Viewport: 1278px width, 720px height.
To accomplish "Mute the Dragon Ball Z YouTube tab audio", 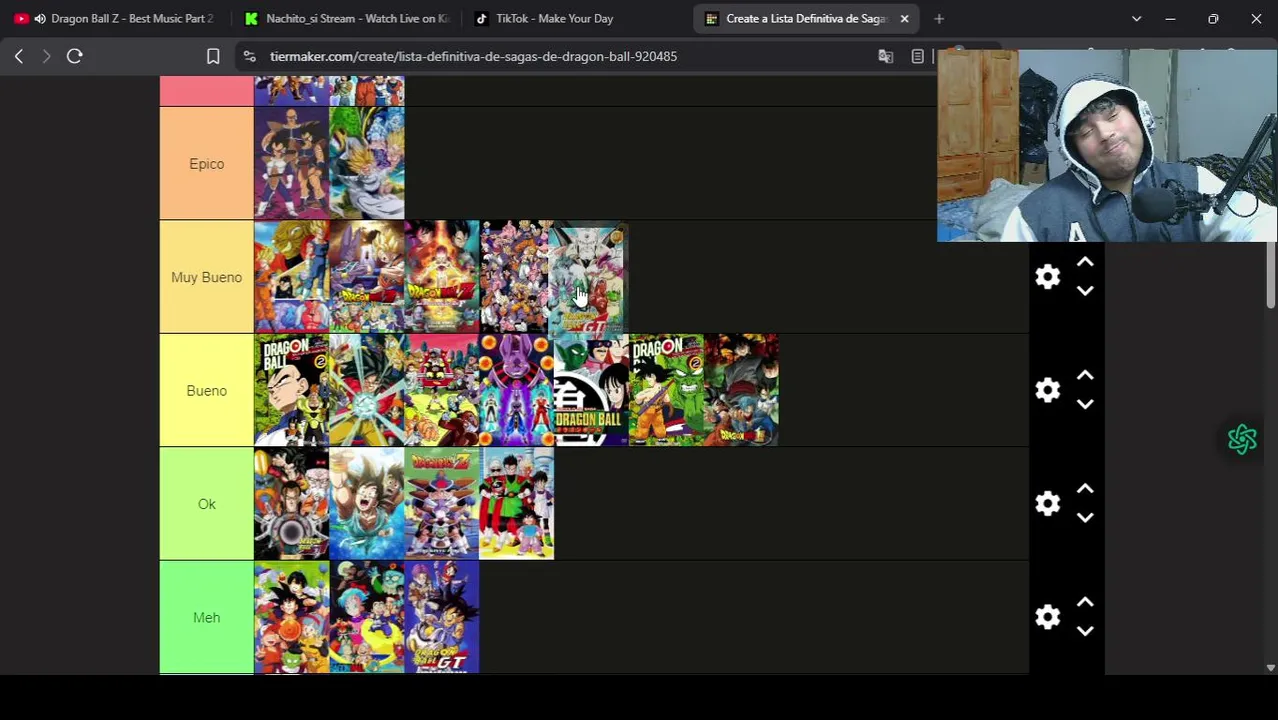I will point(39,19).
